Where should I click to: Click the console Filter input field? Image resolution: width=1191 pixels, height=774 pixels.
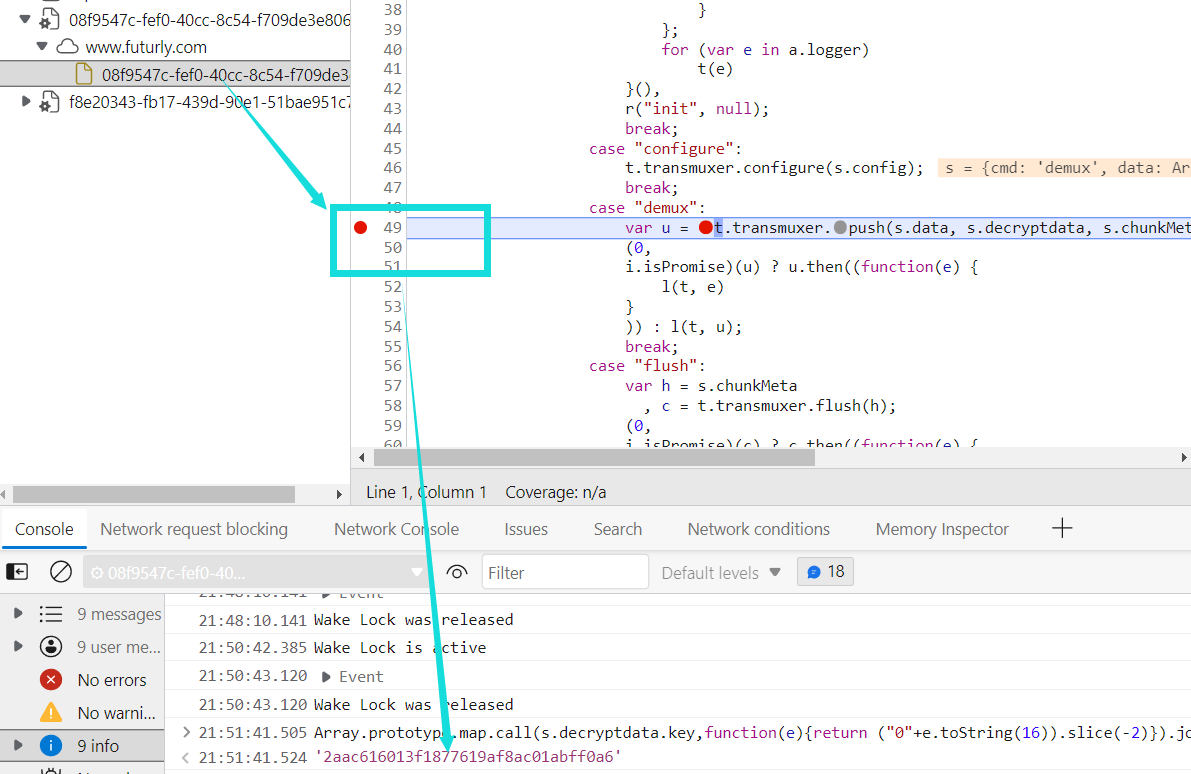[x=565, y=572]
